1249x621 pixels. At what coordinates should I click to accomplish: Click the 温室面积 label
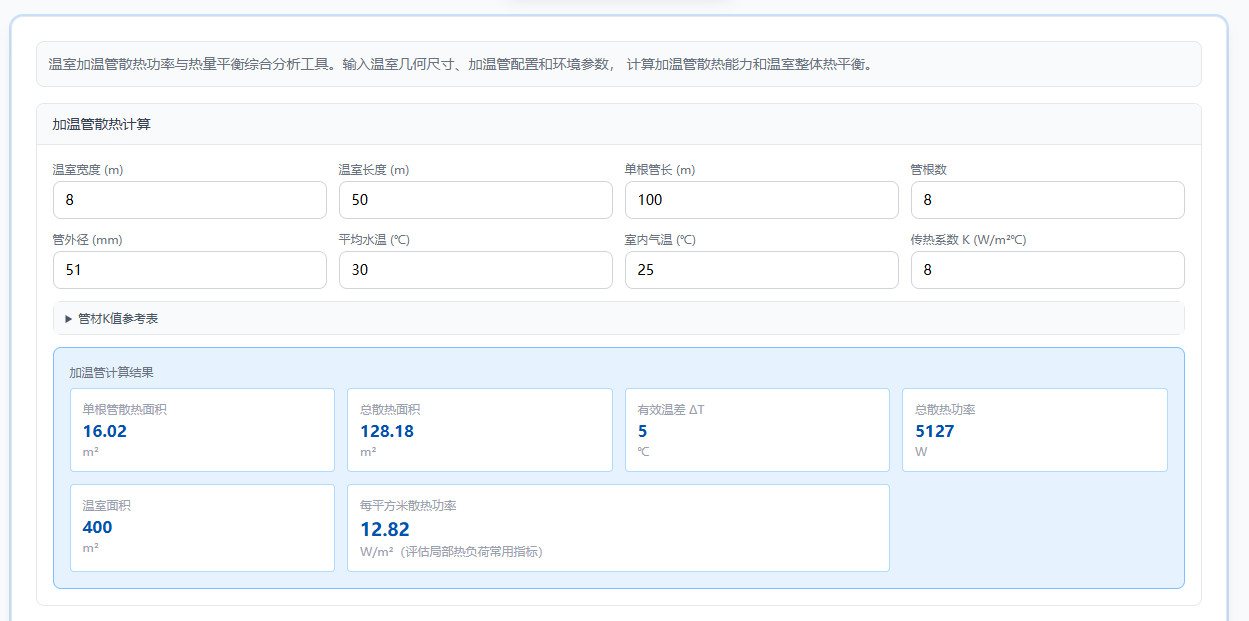[107, 505]
